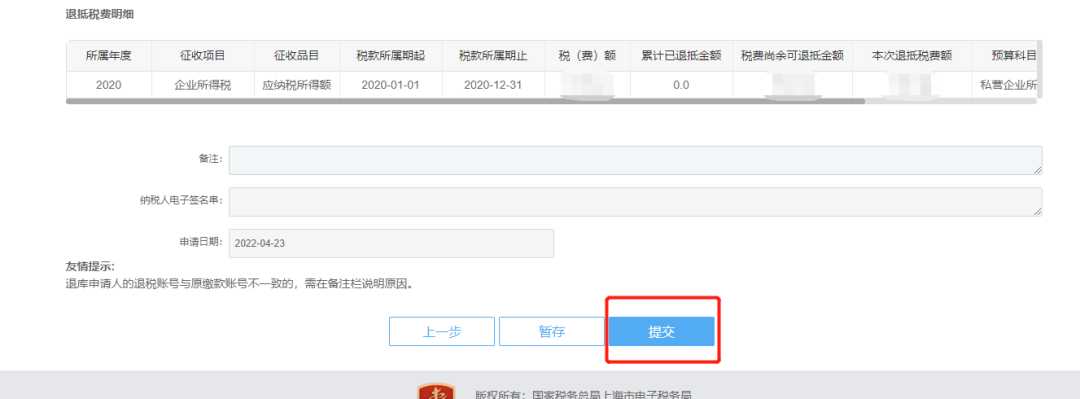Viewport: 1080px width, 399px height.
Task: Select the 企业所得税 cell
Action: [202, 85]
